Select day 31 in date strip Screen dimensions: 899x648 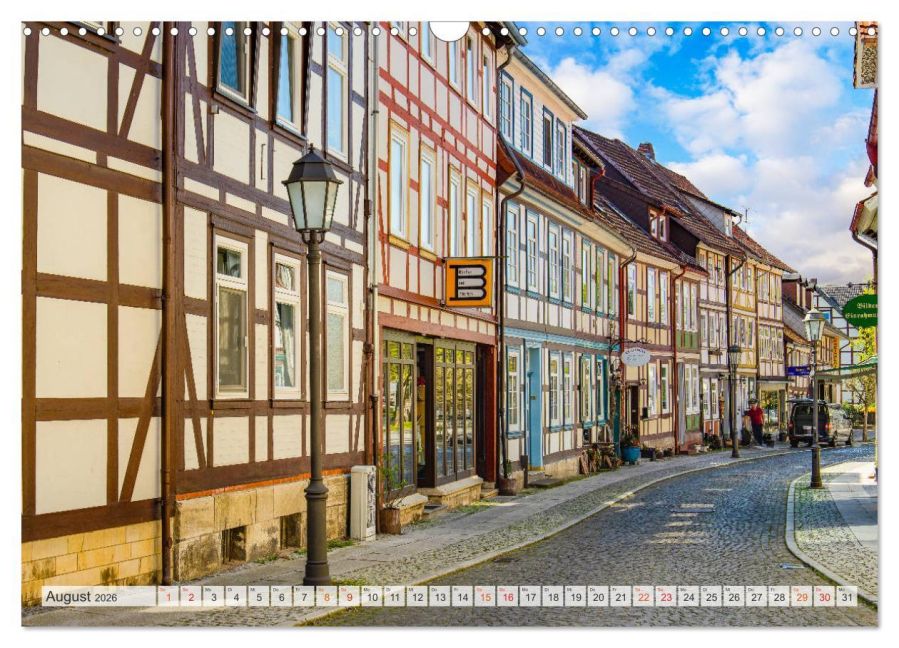[847, 597]
